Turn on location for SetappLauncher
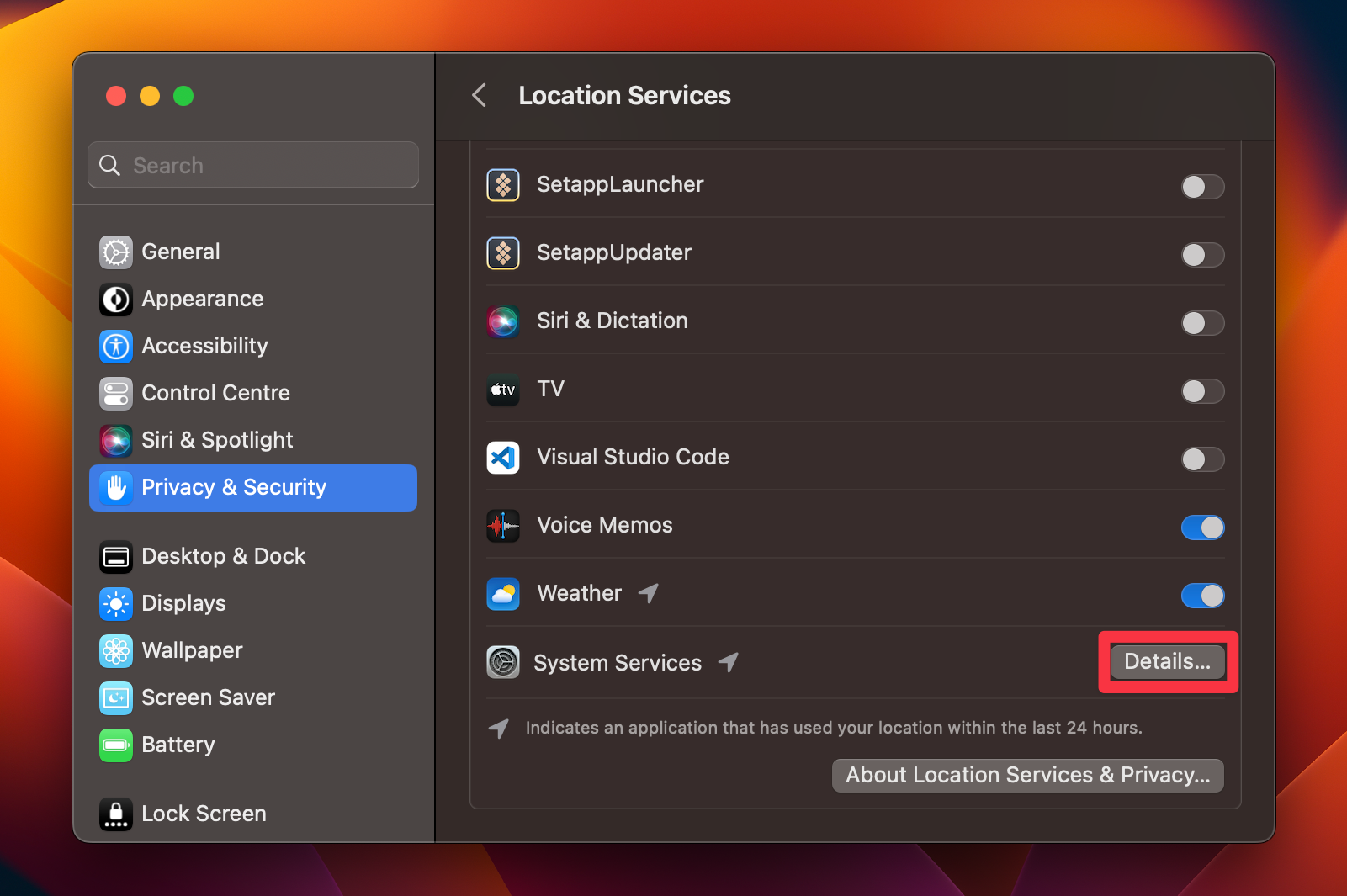The image size is (1347, 896). 1202,187
